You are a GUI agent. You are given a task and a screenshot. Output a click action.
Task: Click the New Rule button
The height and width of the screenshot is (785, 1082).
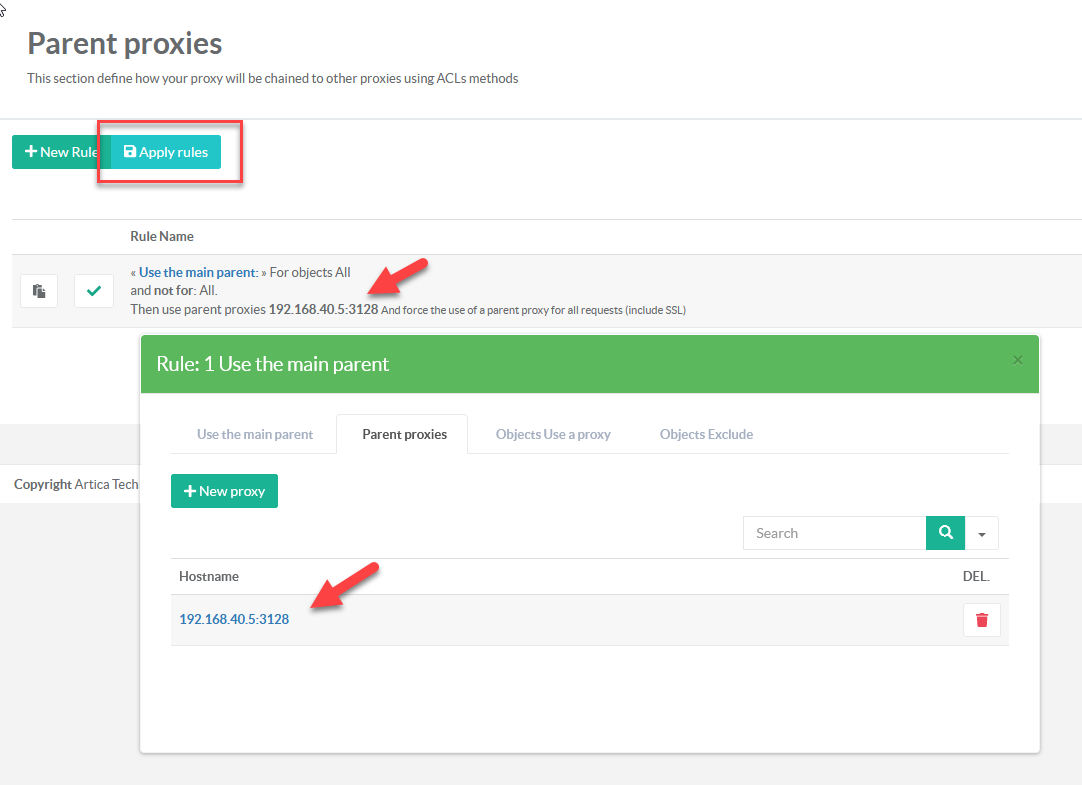pos(59,152)
